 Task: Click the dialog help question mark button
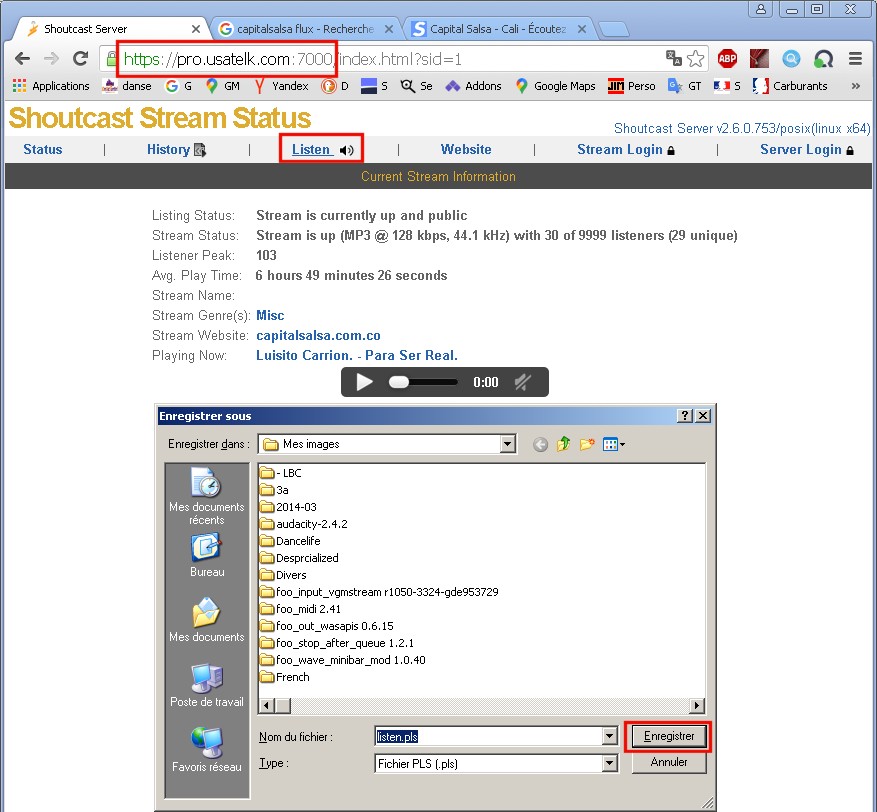click(x=684, y=416)
